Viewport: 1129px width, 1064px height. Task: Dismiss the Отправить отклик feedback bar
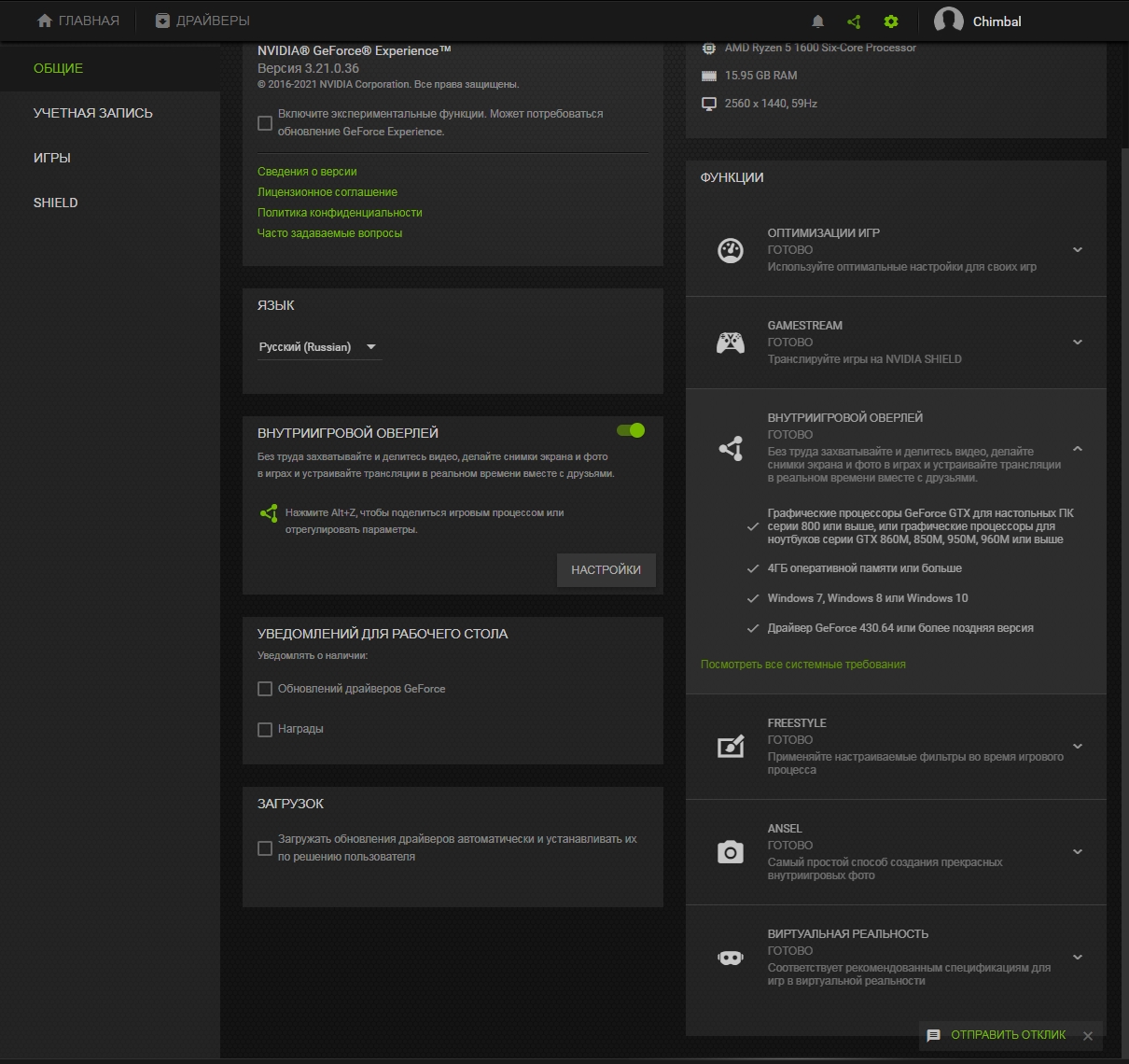(1088, 1035)
